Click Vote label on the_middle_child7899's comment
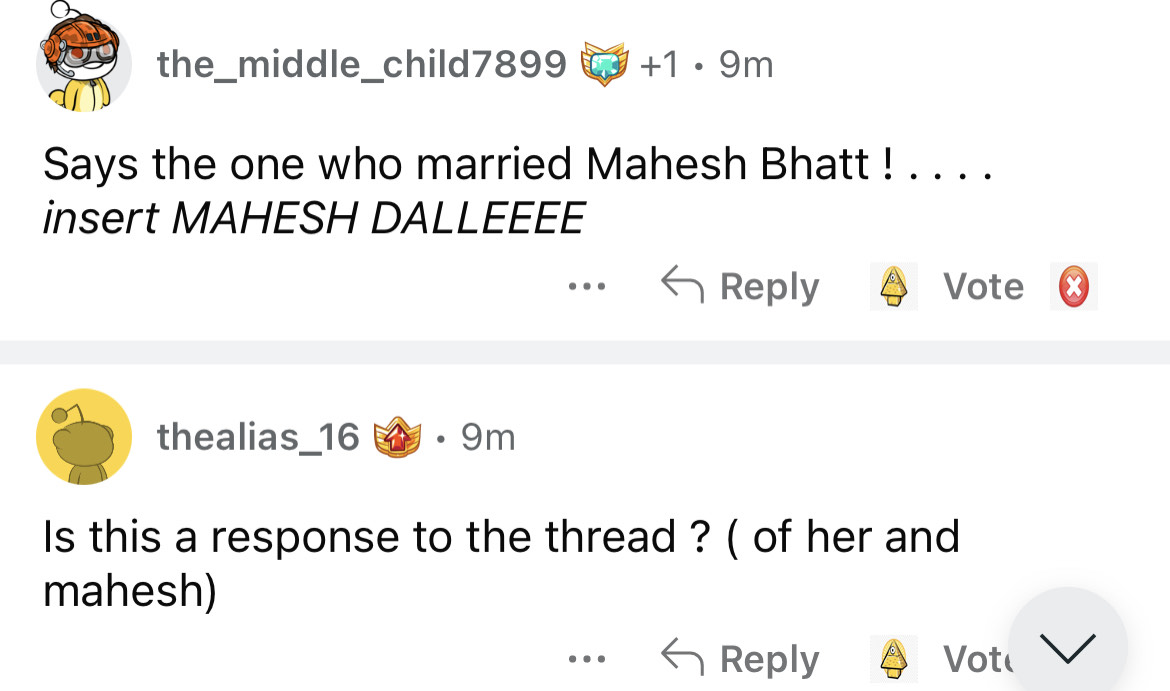 (983, 287)
